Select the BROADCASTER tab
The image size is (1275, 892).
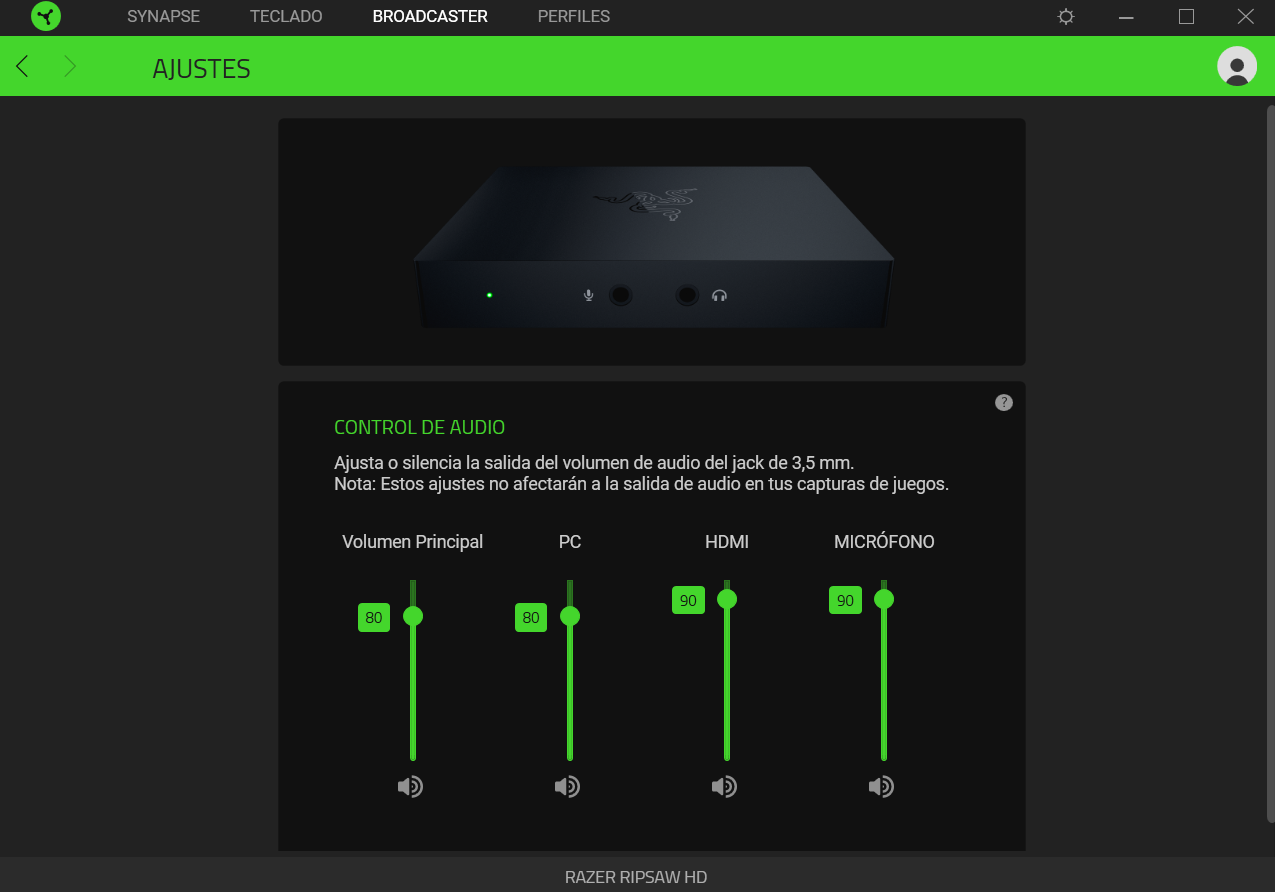[x=430, y=17]
